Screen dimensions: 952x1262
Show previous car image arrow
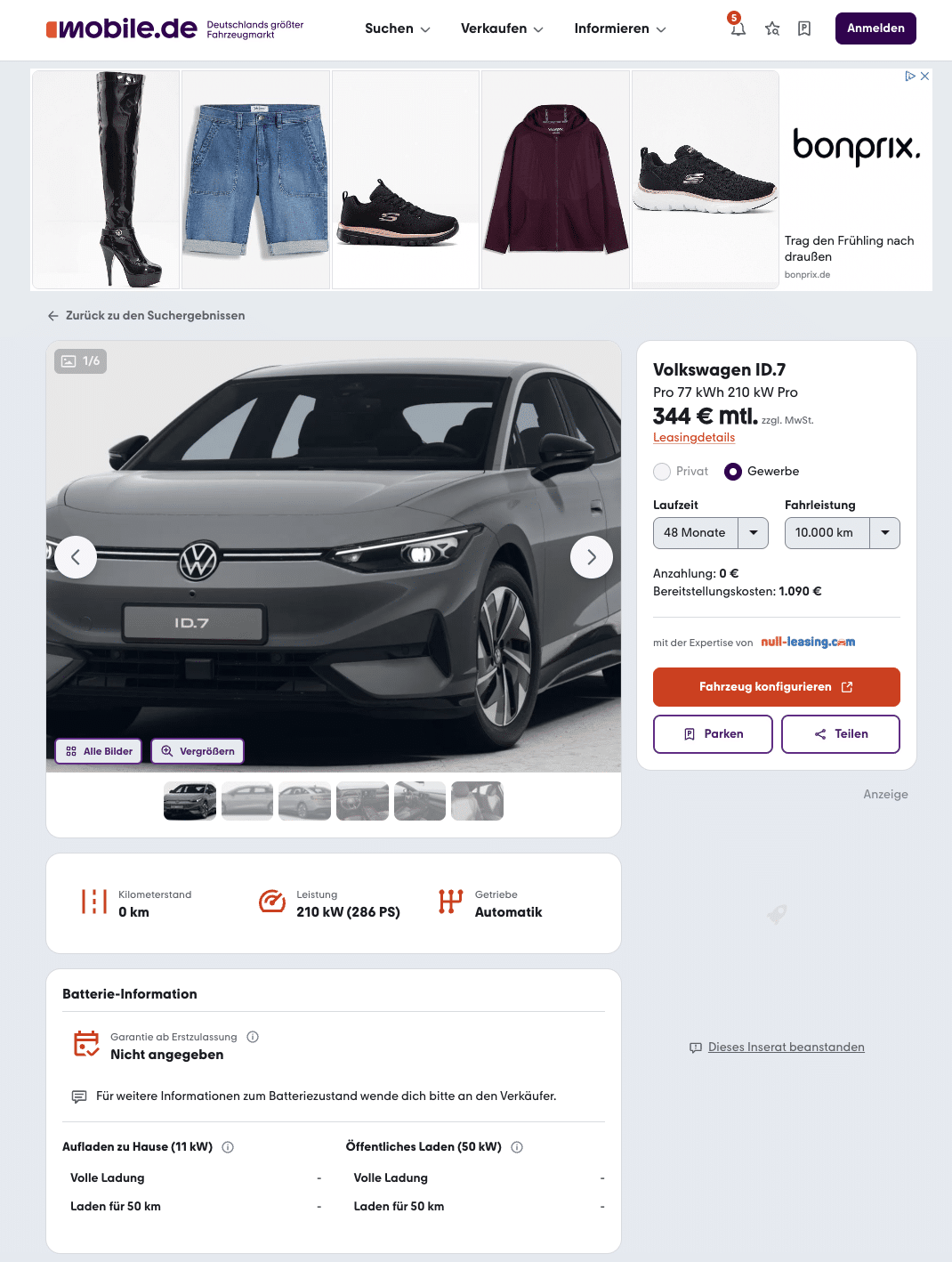tap(76, 557)
